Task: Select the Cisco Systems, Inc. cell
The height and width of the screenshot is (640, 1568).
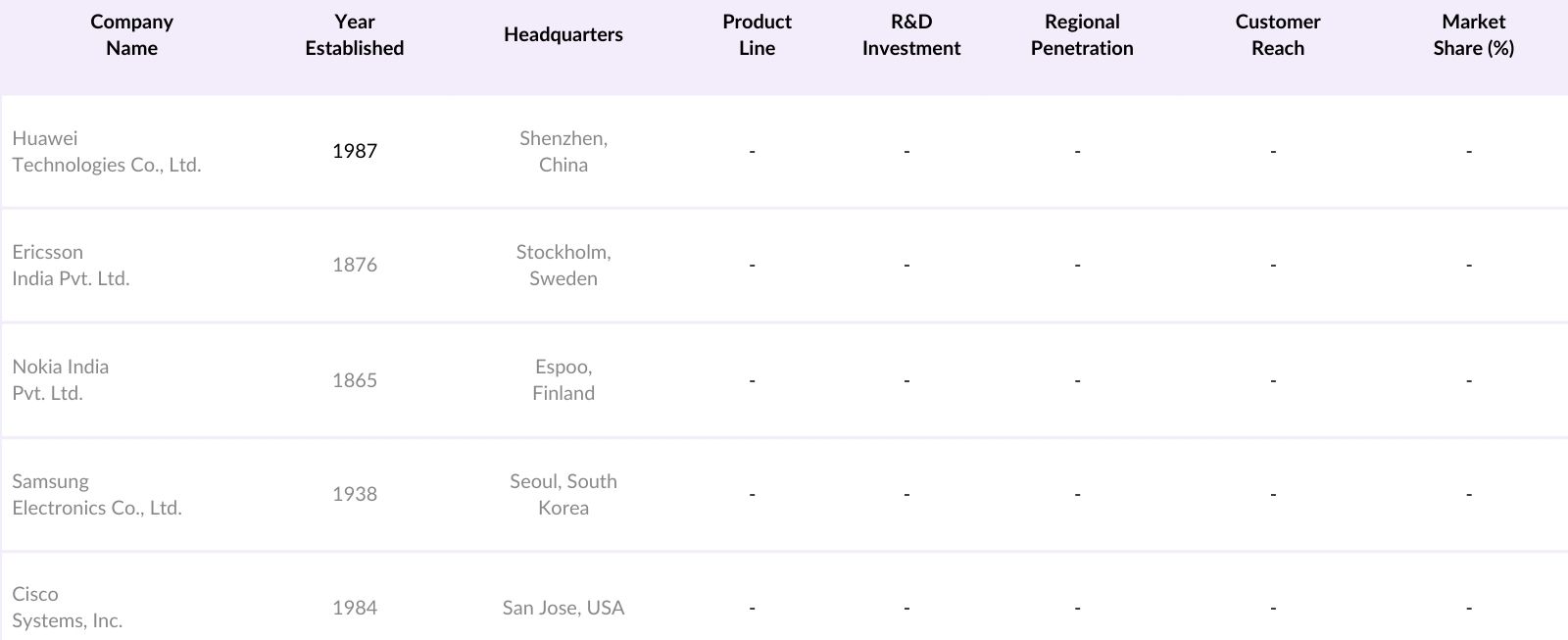Action: point(67,608)
